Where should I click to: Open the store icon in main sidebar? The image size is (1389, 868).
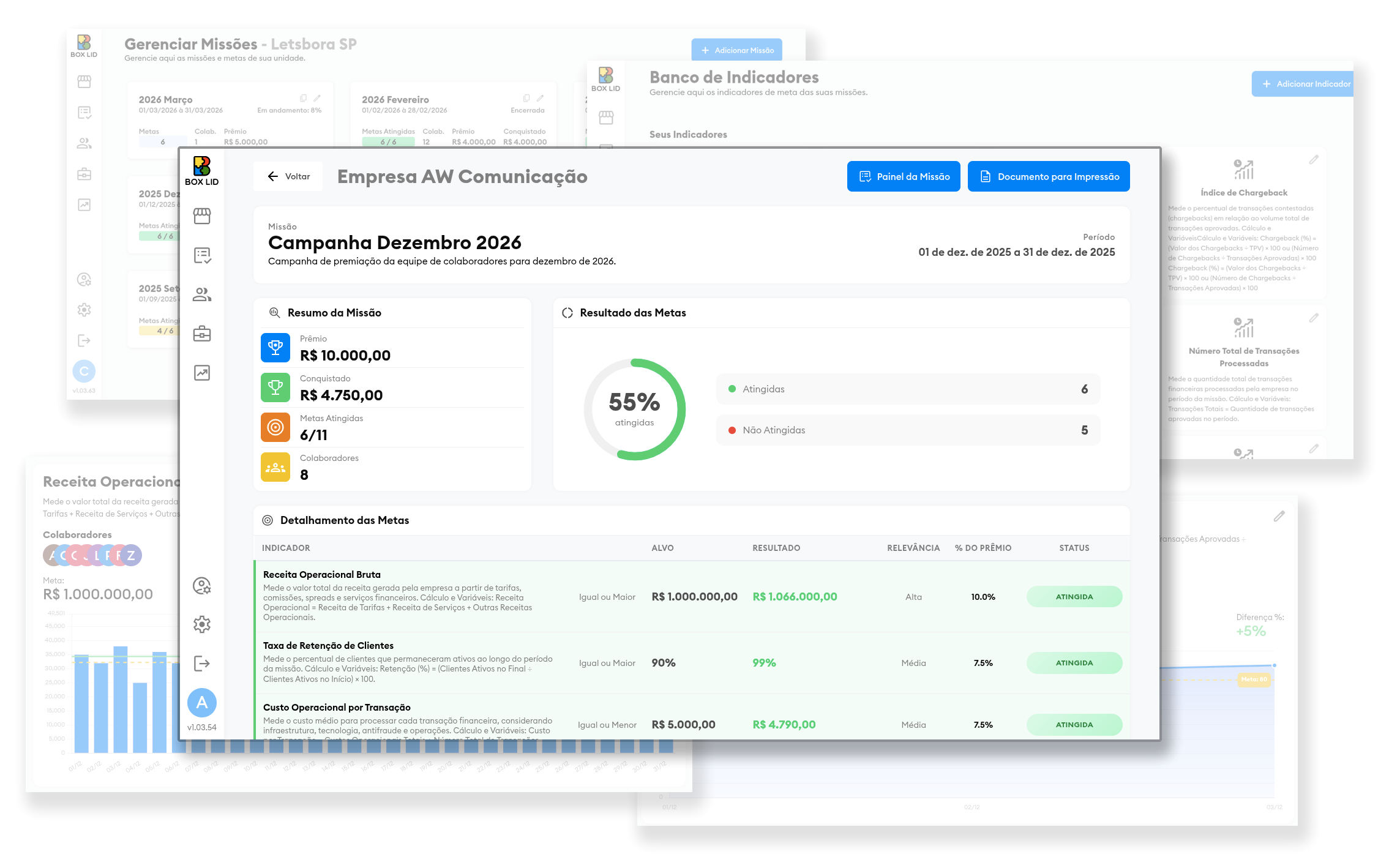(x=202, y=216)
